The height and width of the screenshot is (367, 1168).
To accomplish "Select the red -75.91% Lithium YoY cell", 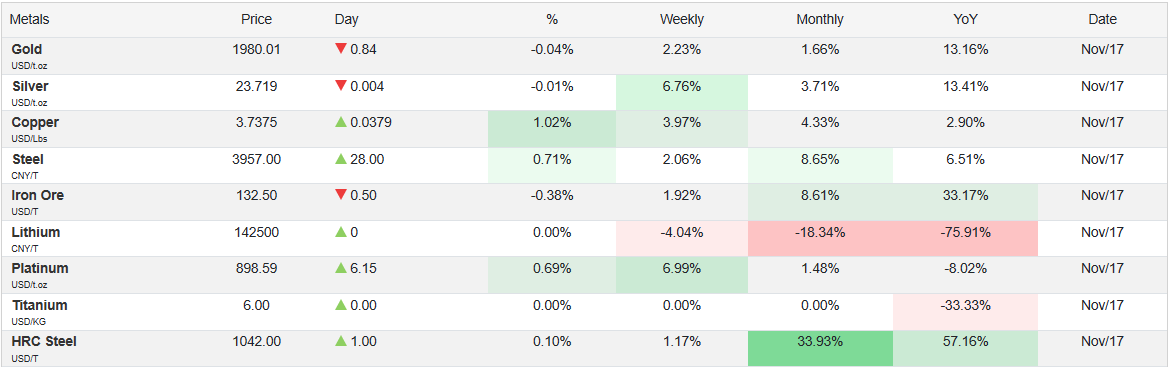I will pos(965,238).
